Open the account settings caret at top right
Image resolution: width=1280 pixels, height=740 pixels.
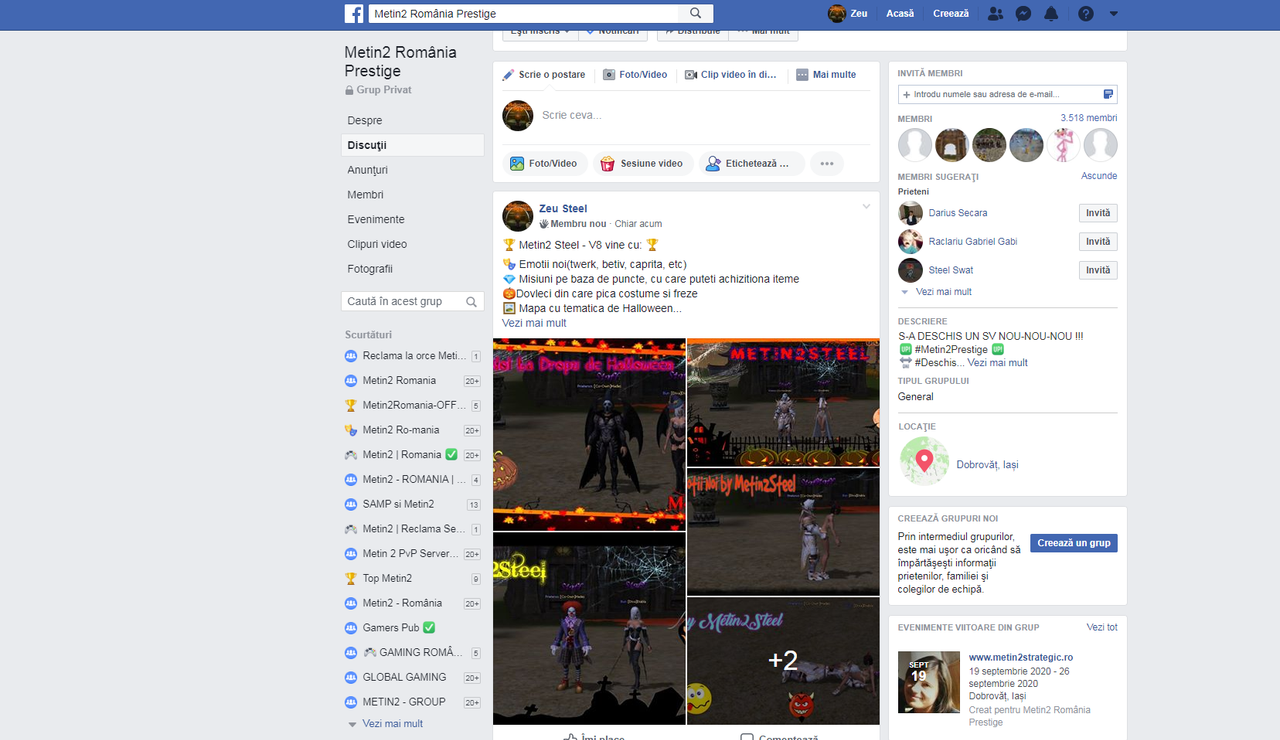tap(1113, 13)
